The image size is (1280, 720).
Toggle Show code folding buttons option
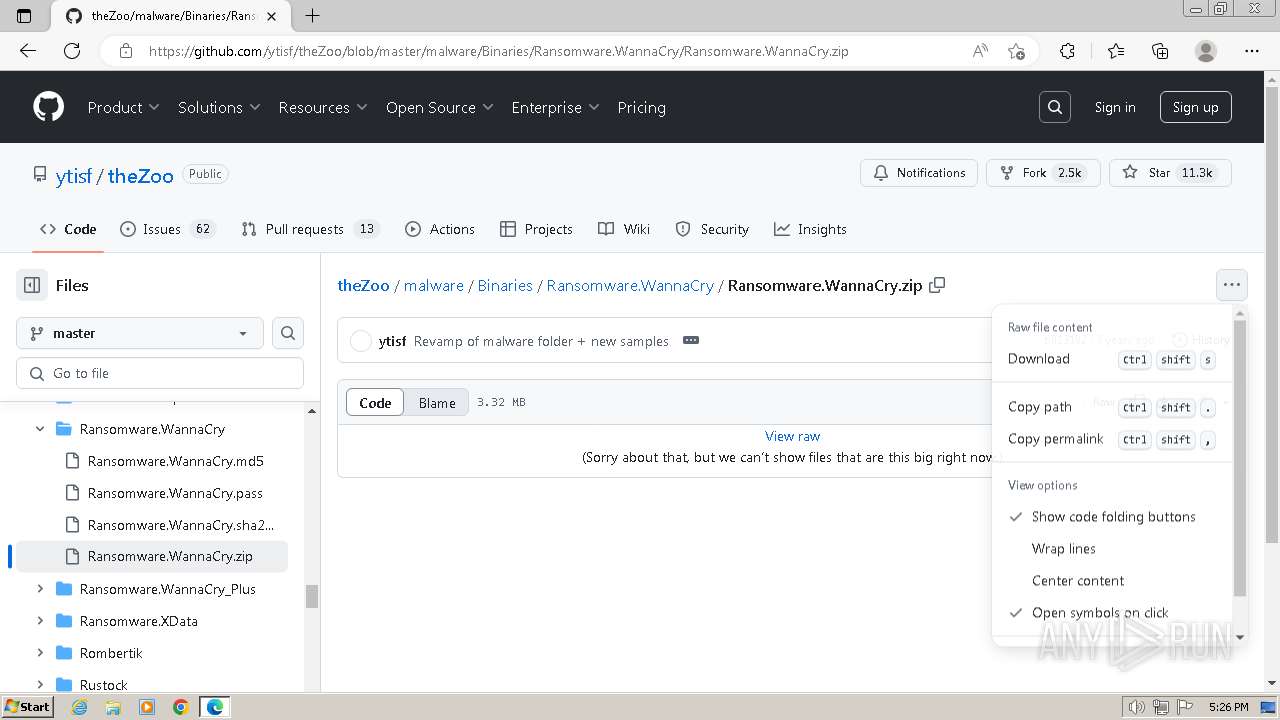point(1113,517)
